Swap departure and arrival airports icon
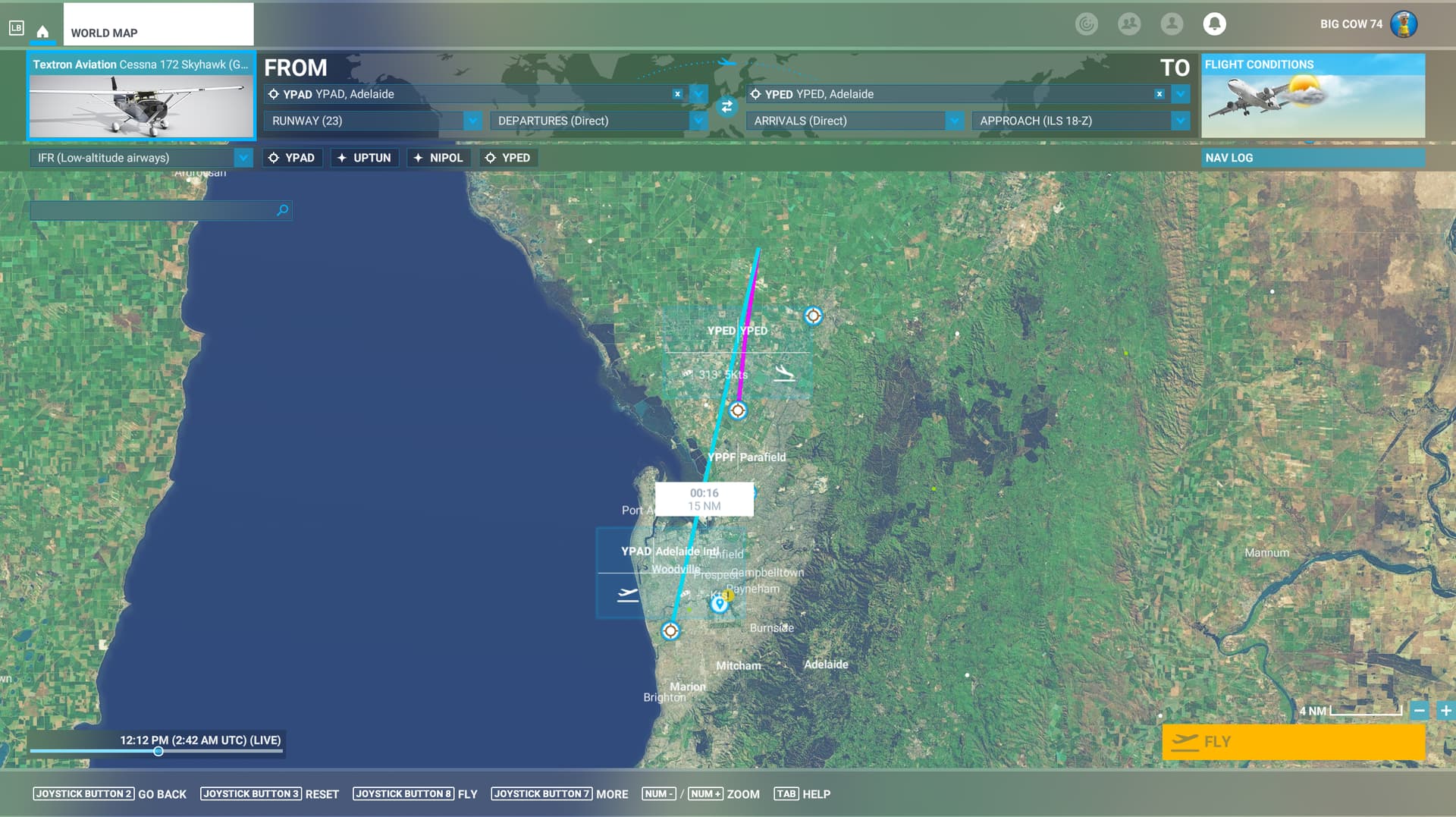The image size is (1456, 817). pyautogui.click(x=726, y=107)
